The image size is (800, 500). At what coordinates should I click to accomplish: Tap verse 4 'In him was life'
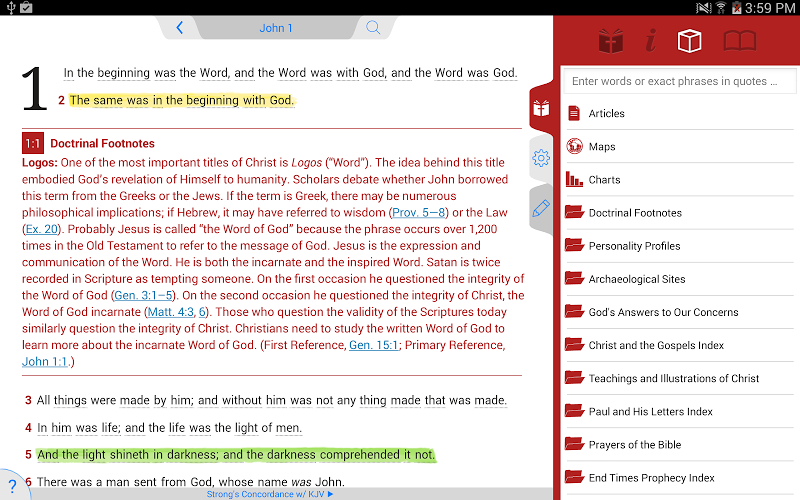pos(169,428)
